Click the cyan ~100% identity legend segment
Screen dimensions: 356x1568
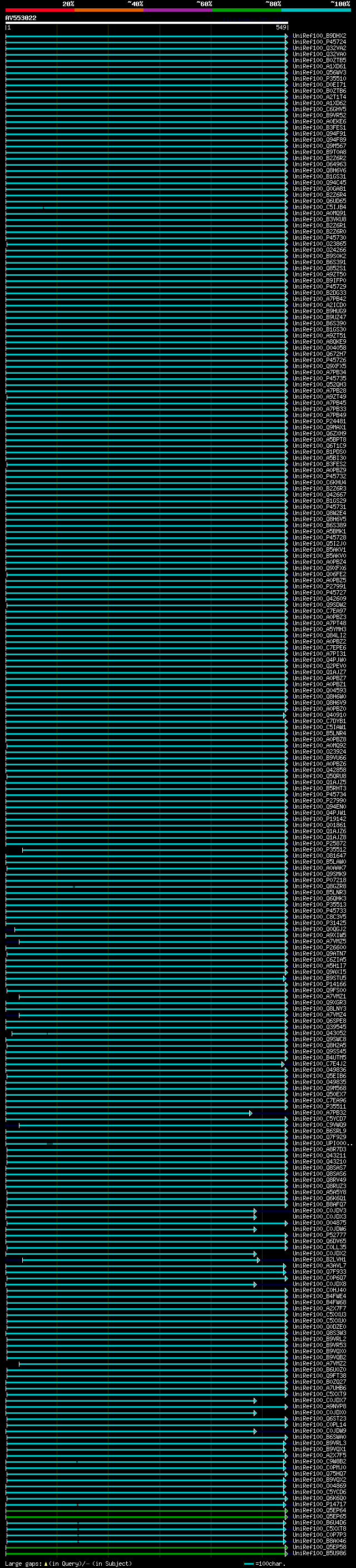click(316, 10)
